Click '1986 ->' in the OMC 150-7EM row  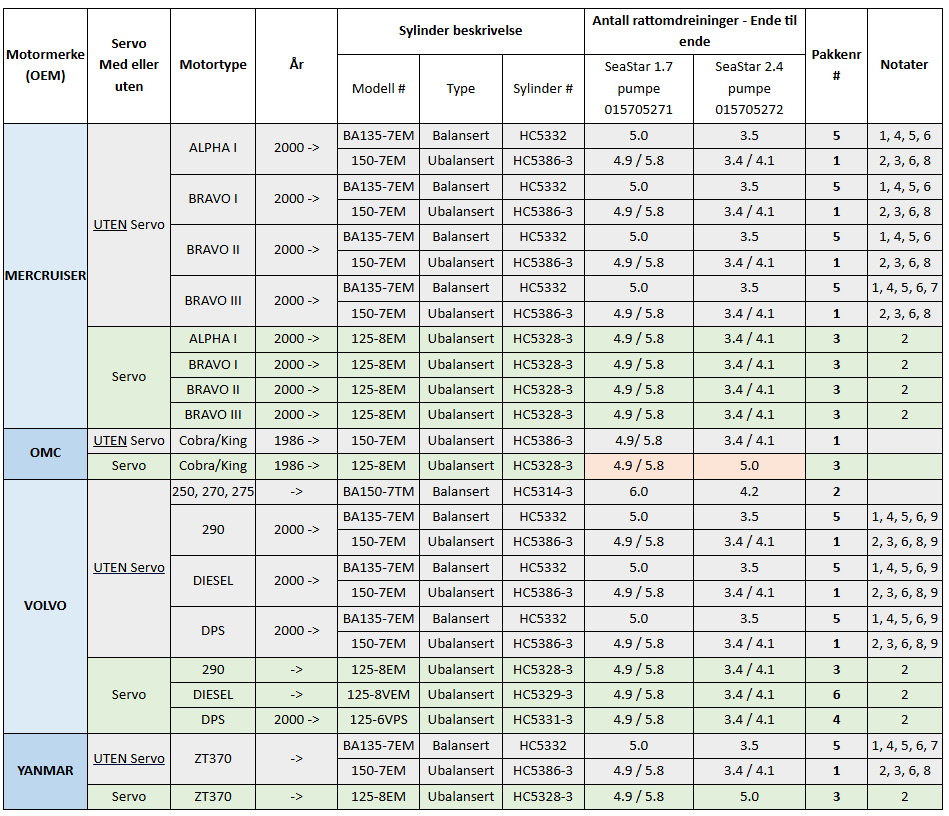point(297,441)
